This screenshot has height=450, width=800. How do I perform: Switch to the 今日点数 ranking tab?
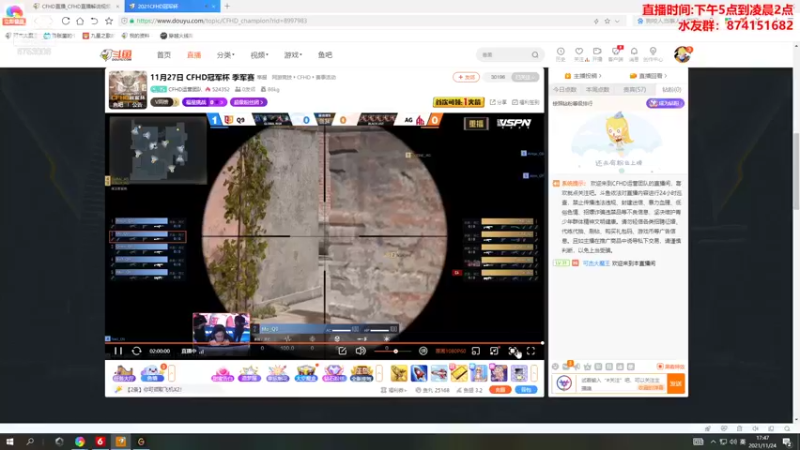click(x=565, y=90)
